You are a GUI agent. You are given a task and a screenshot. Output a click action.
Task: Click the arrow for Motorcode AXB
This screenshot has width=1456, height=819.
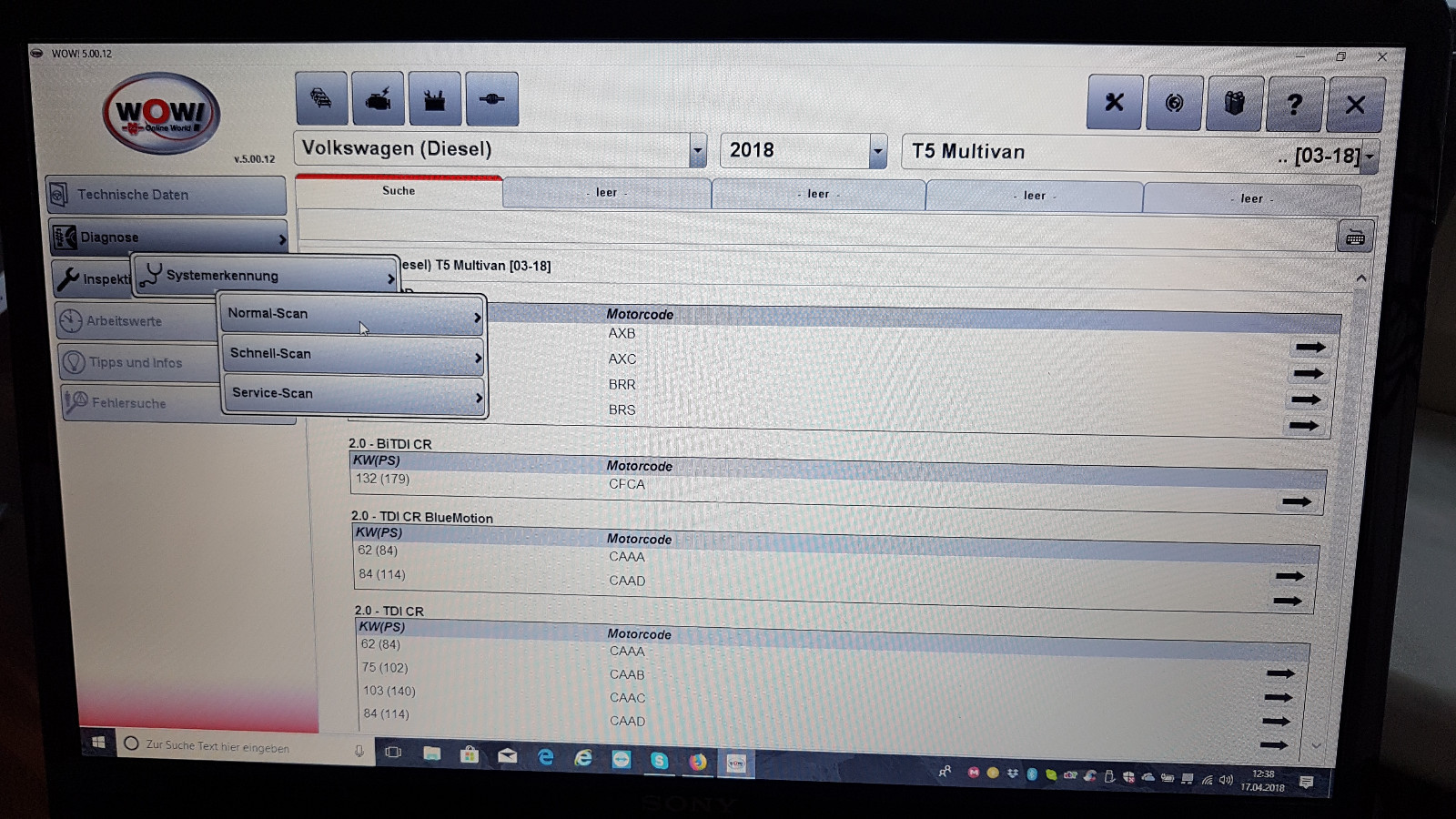click(1311, 347)
